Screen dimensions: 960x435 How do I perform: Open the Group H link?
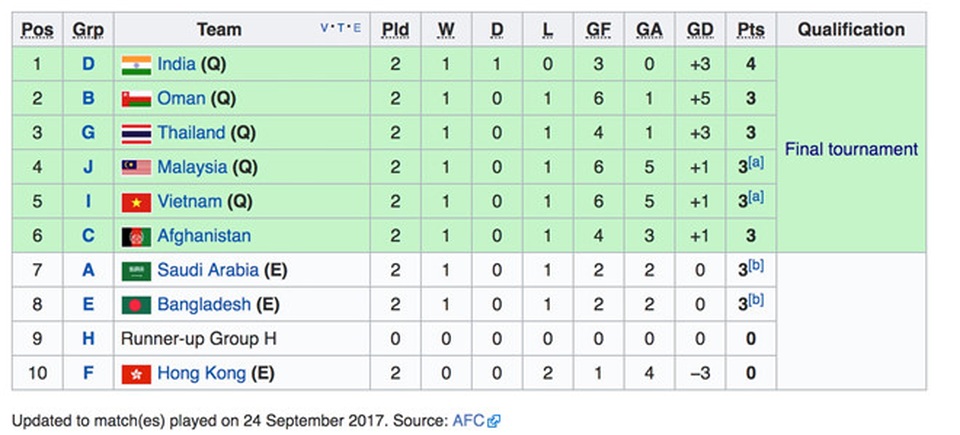(x=88, y=339)
